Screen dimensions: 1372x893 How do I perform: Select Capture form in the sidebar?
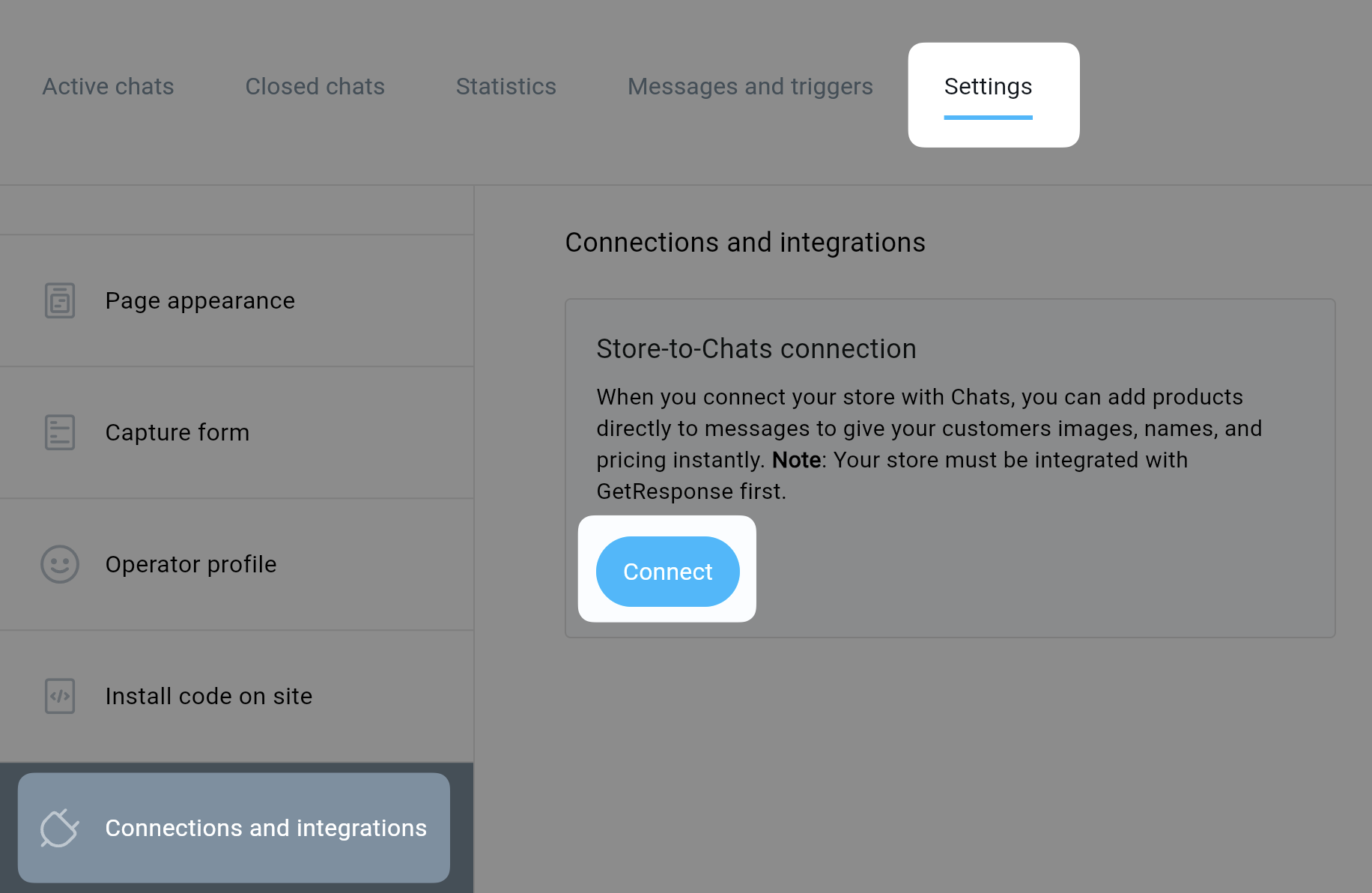coord(177,432)
